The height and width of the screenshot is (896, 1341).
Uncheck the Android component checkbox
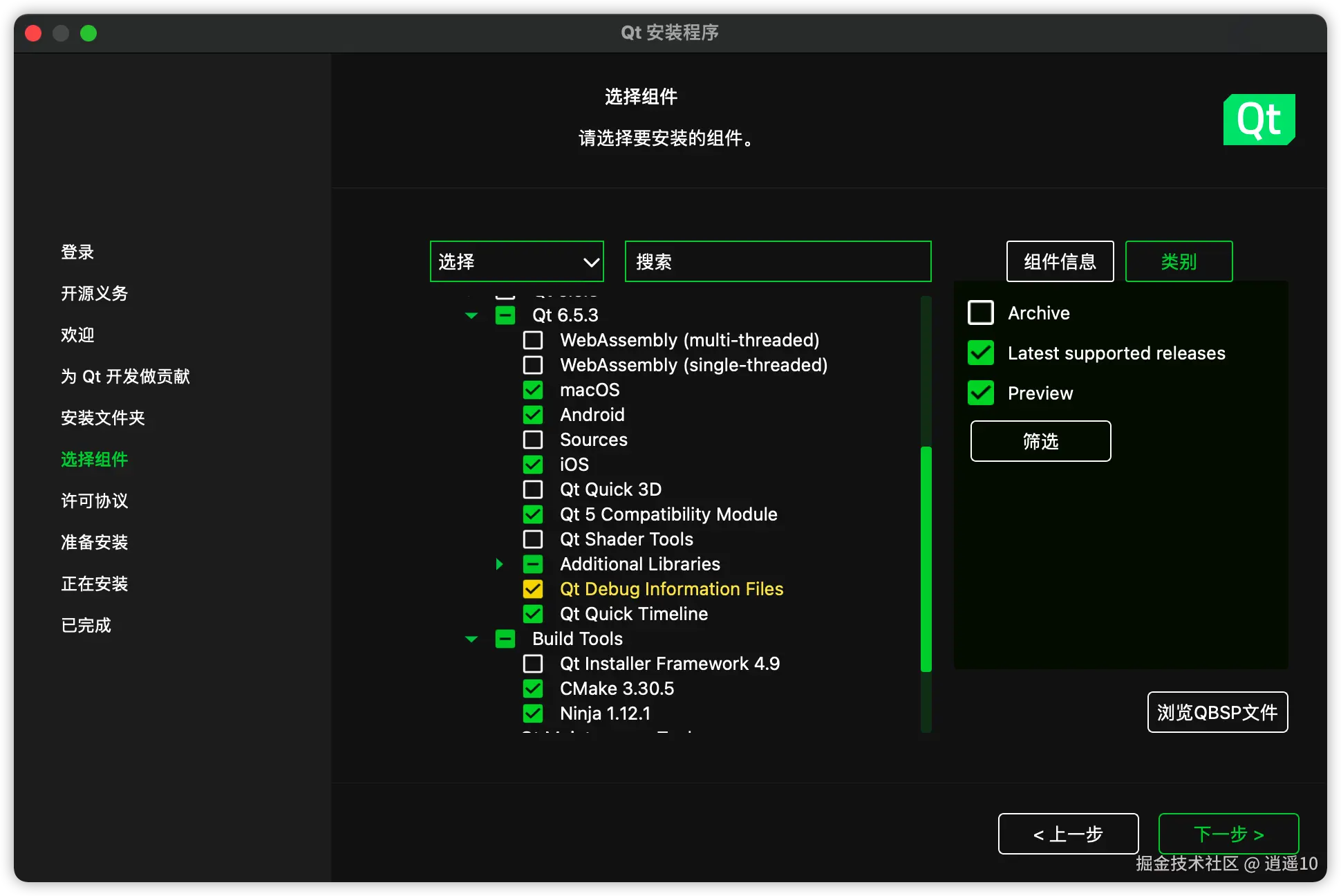(x=533, y=415)
